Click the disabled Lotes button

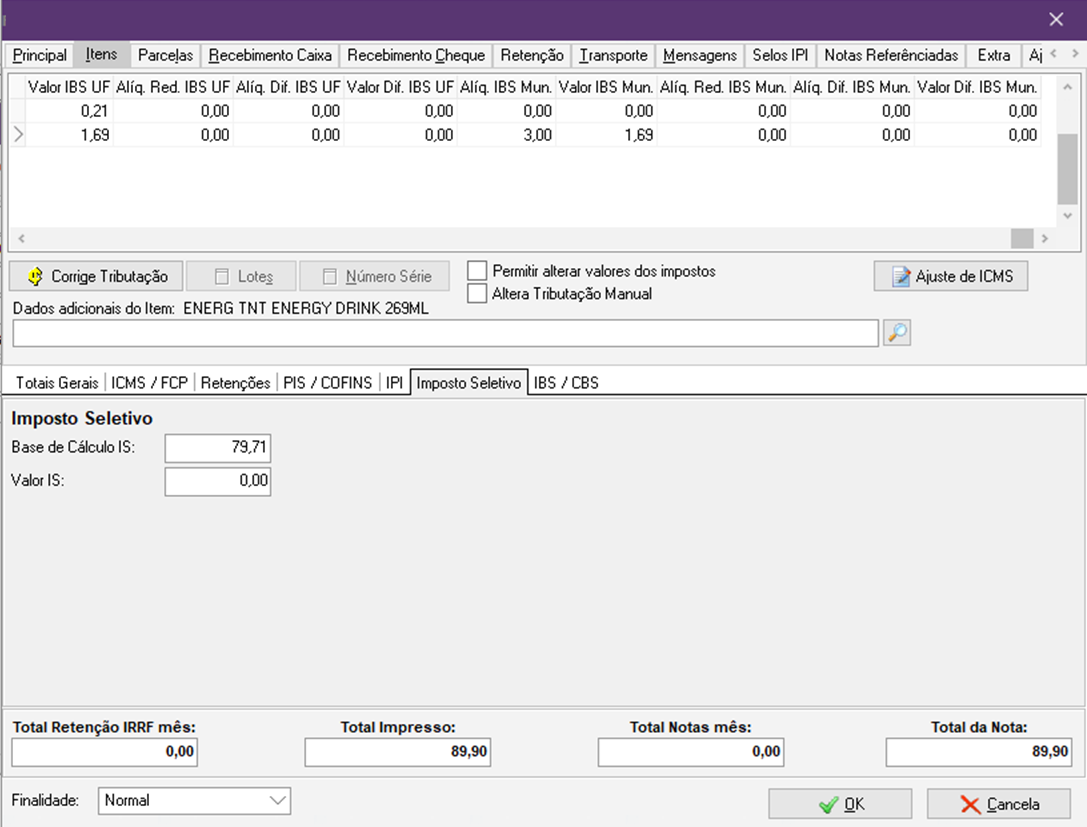242,276
